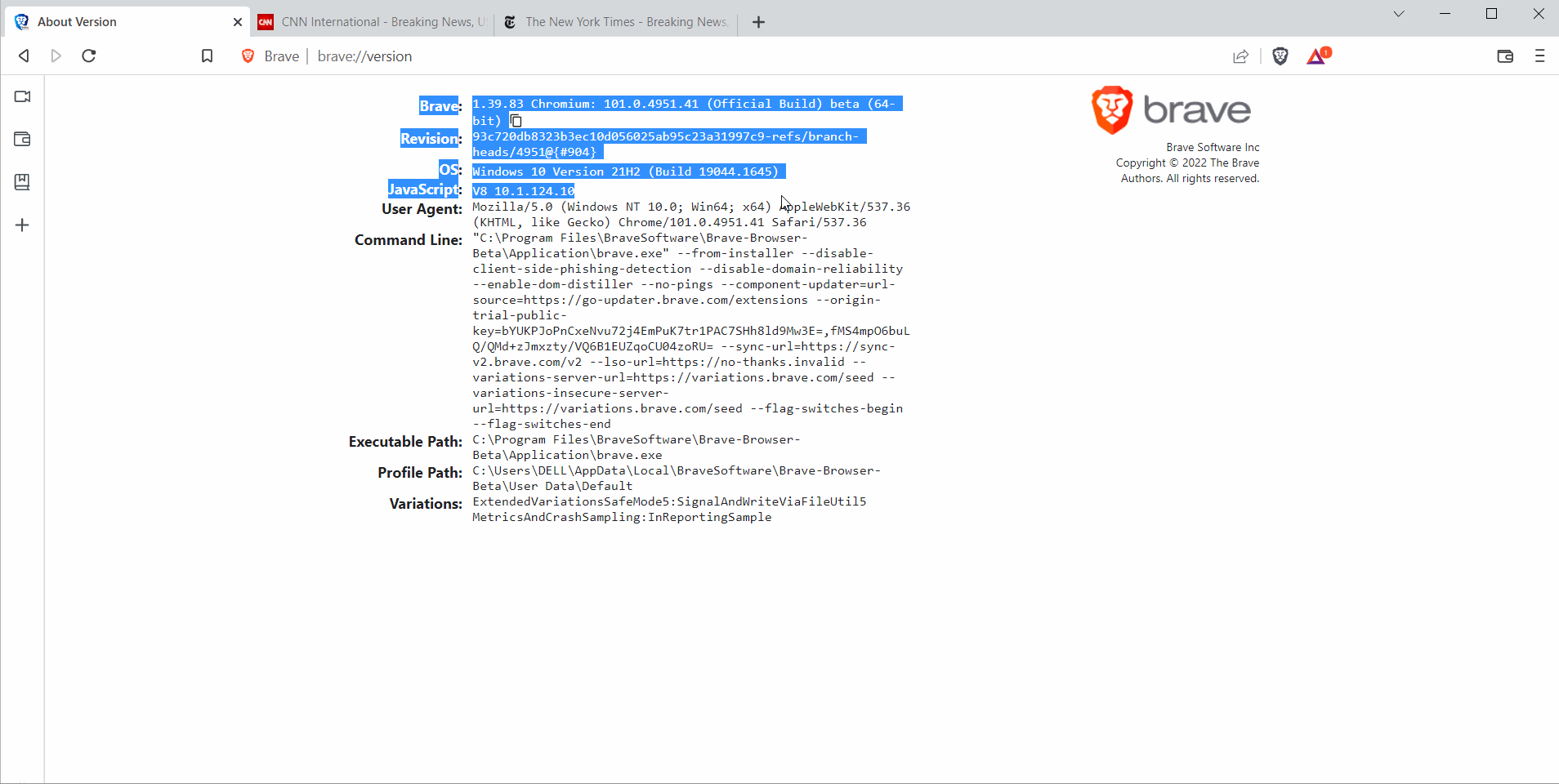Viewport: 1559px width, 784px height.
Task: Click the Brave lion icon in the address bar
Action: [x=248, y=56]
